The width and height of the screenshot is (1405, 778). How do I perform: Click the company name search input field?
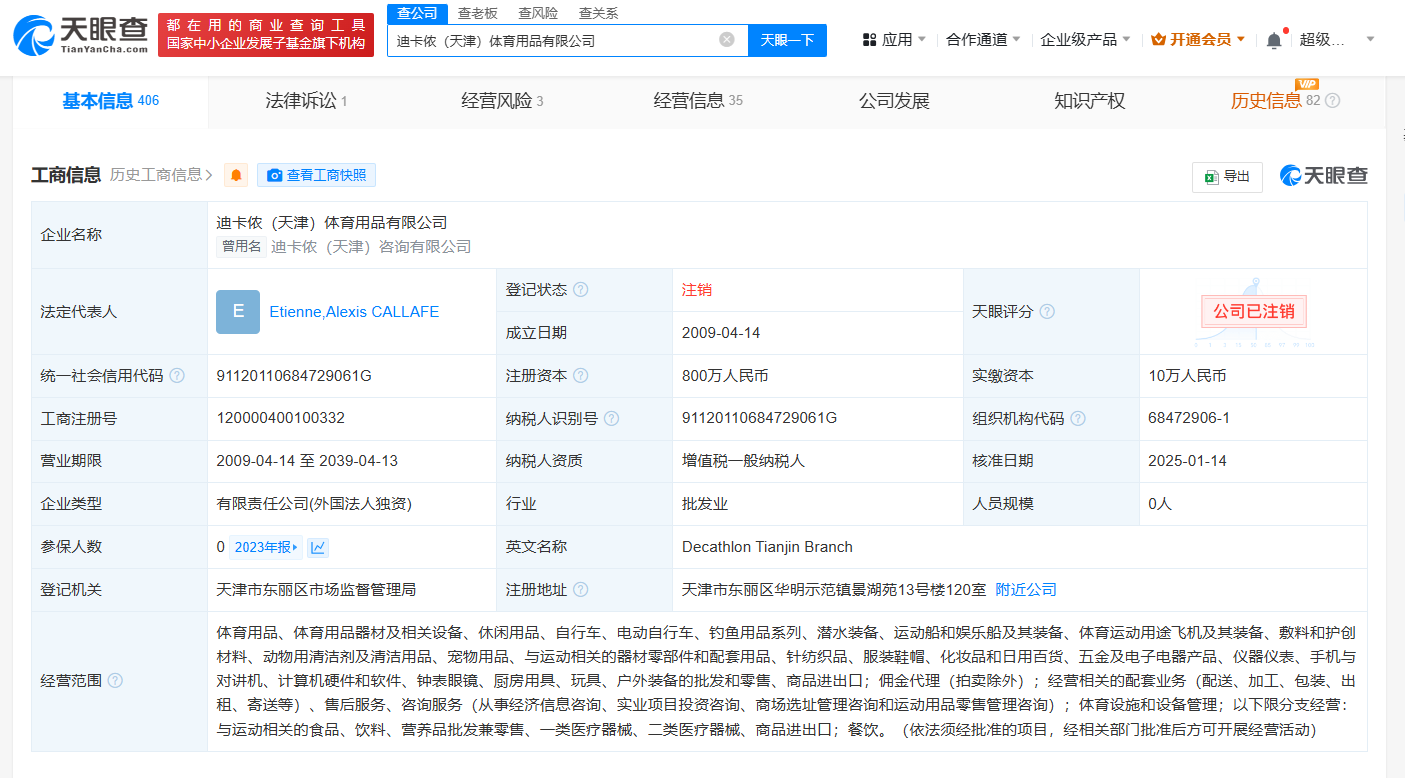pos(550,40)
